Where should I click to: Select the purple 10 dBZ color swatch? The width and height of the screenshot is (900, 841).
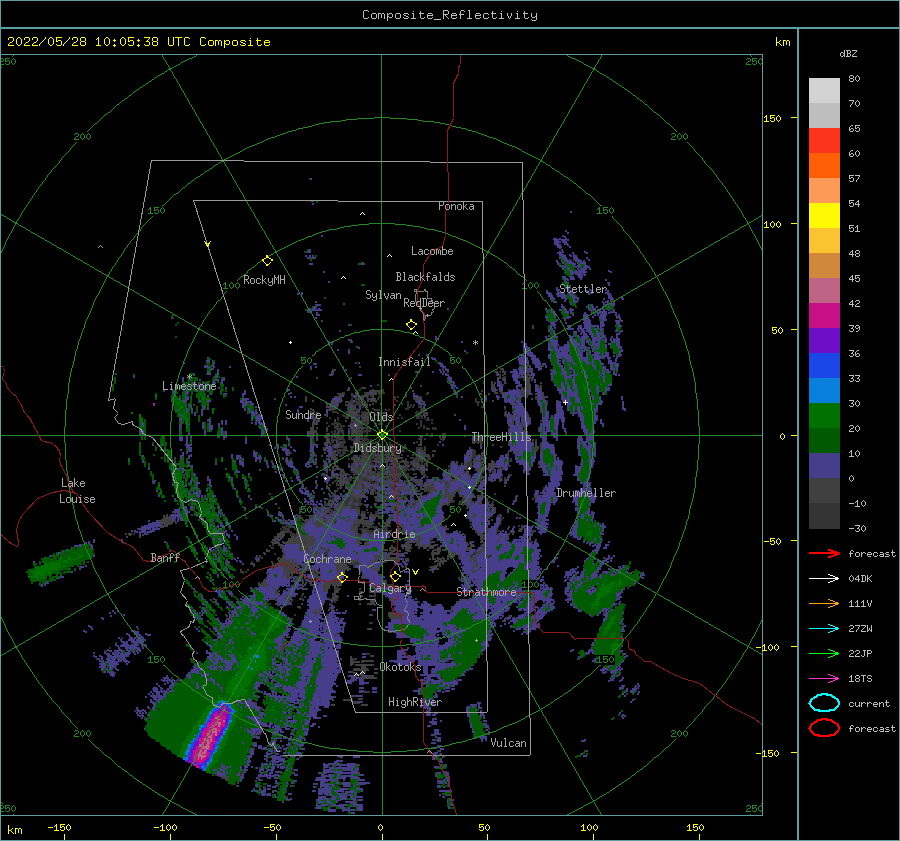pyautogui.click(x=824, y=466)
